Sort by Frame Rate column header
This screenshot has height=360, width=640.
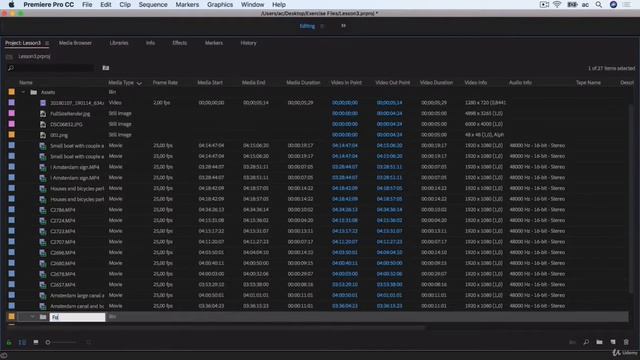[x=165, y=82]
